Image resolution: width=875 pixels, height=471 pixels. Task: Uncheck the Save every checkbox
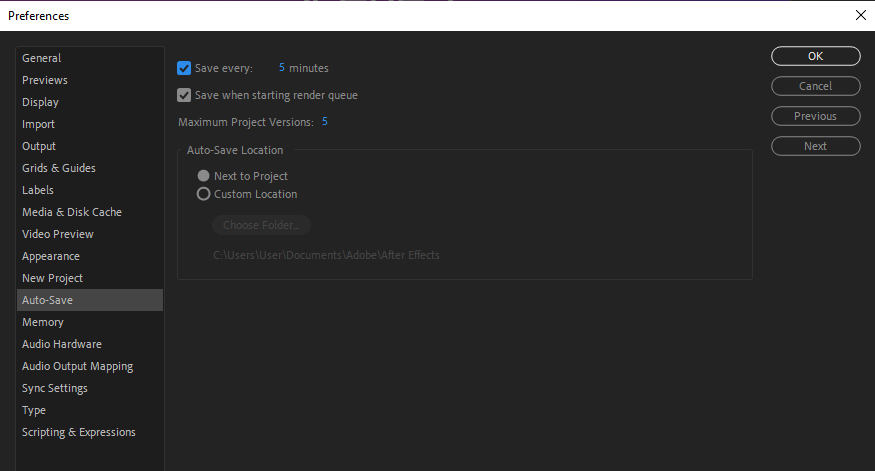[x=184, y=68]
